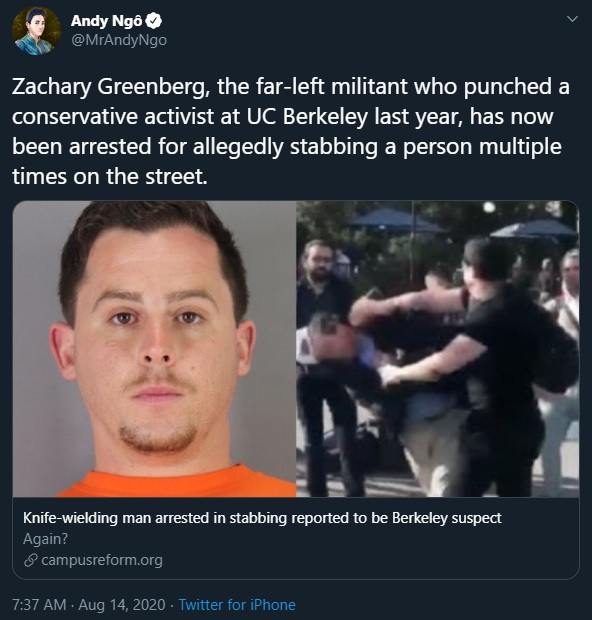The height and width of the screenshot is (620, 592).
Task: Click the 'Again?' card description
Action: [45, 539]
